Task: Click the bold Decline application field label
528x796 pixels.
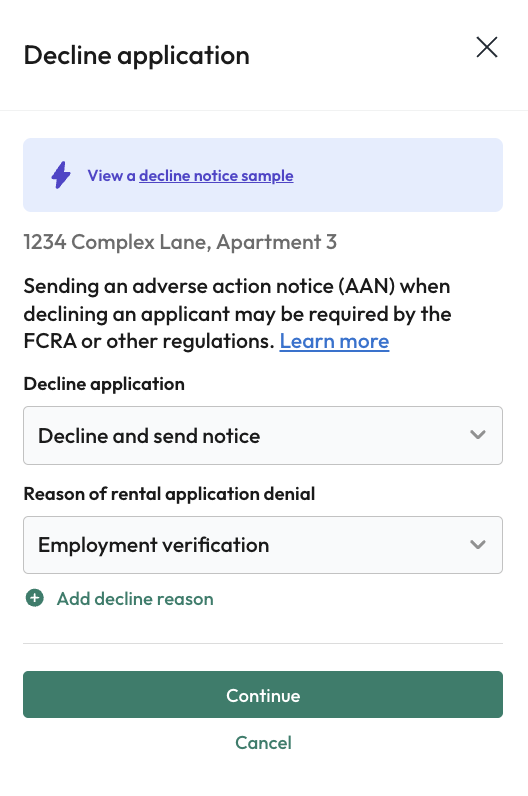Action: point(104,384)
